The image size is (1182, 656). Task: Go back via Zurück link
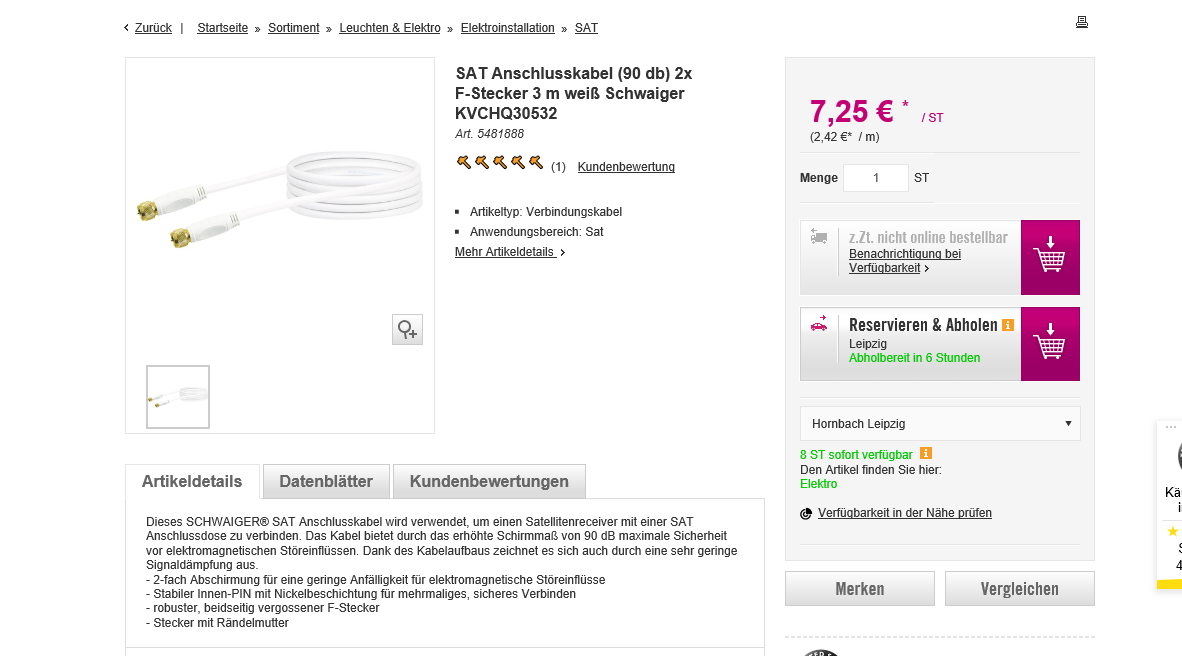pyautogui.click(x=153, y=28)
